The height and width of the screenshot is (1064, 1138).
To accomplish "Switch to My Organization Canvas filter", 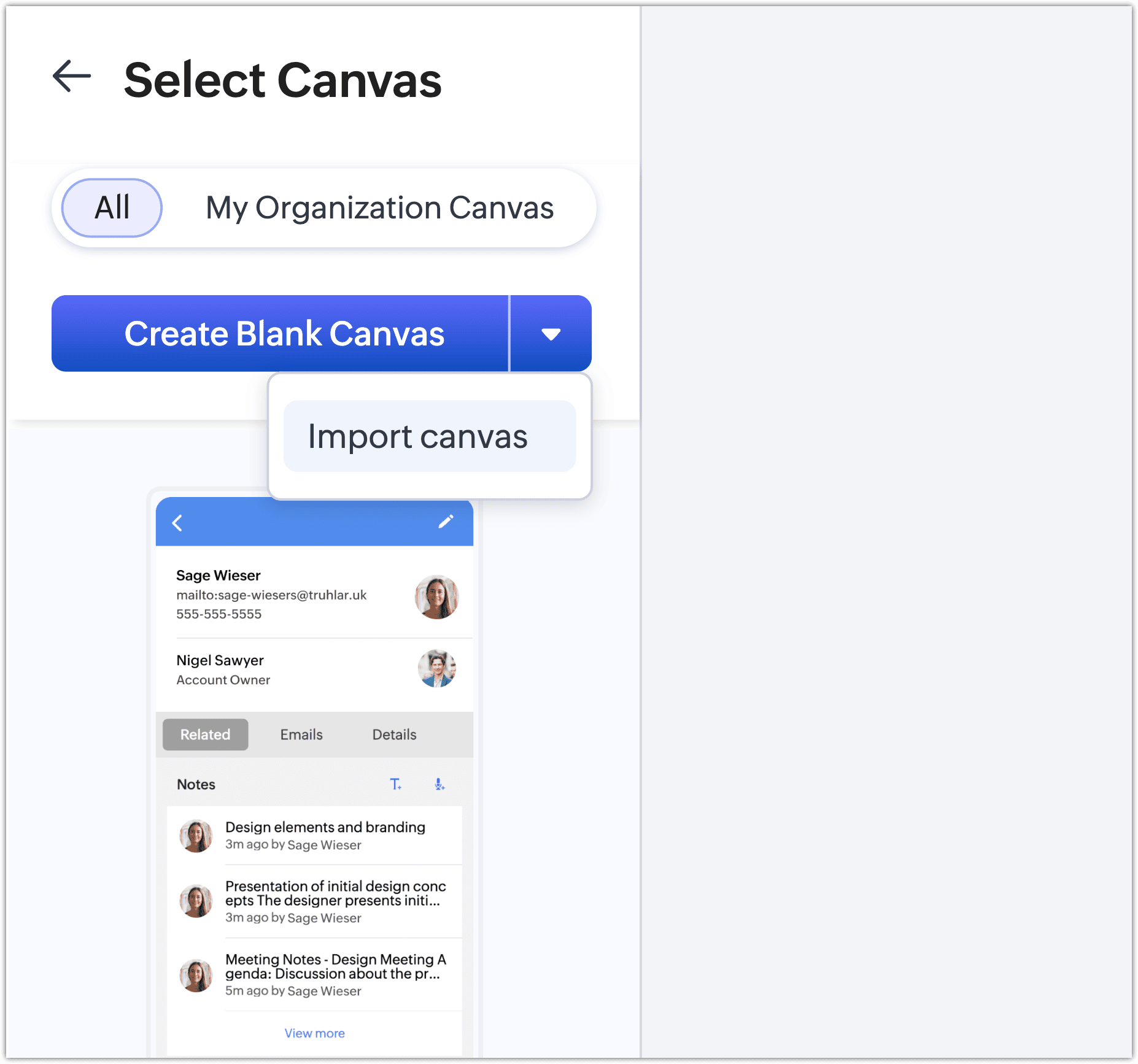I will pyautogui.click(x=379, y=208).
